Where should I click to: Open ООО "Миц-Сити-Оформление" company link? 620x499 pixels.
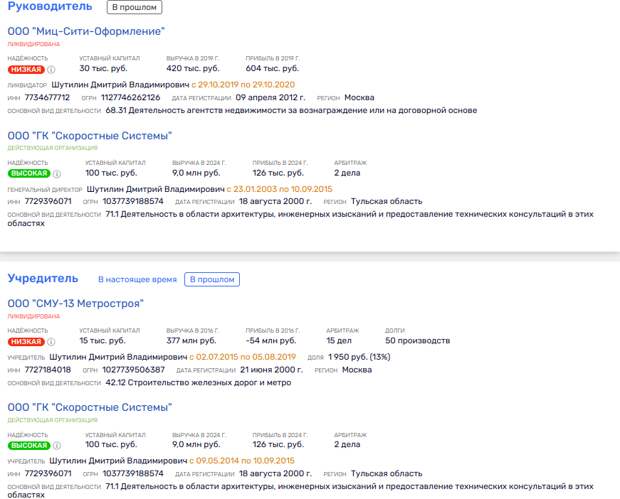coord(86,31)
